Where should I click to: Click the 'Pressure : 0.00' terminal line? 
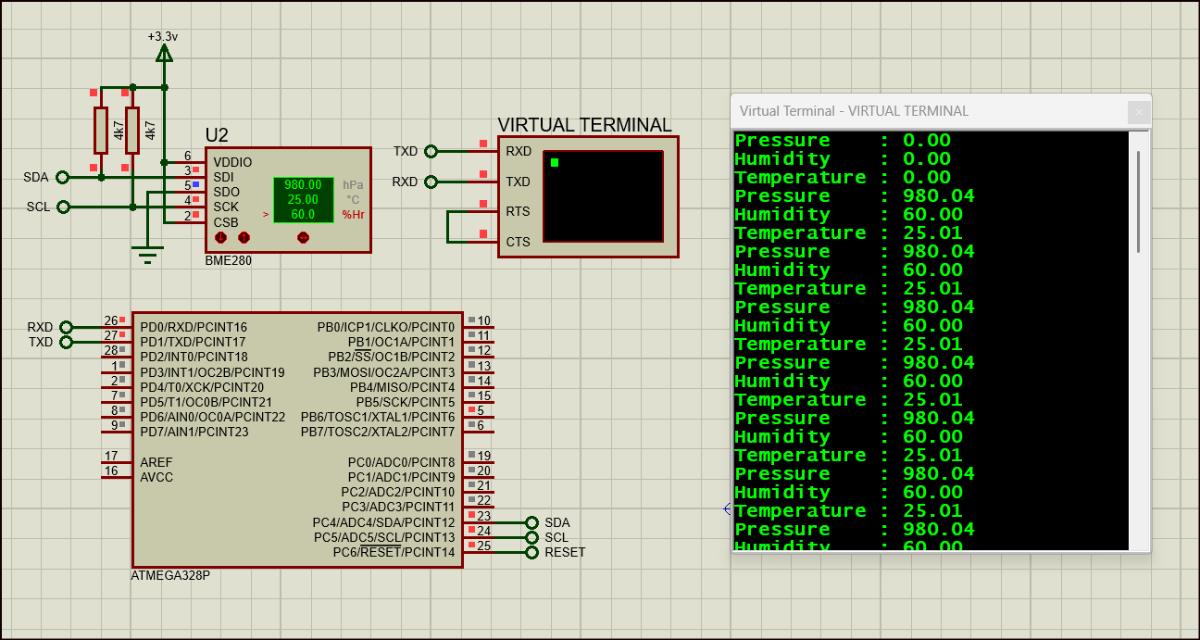842,140
